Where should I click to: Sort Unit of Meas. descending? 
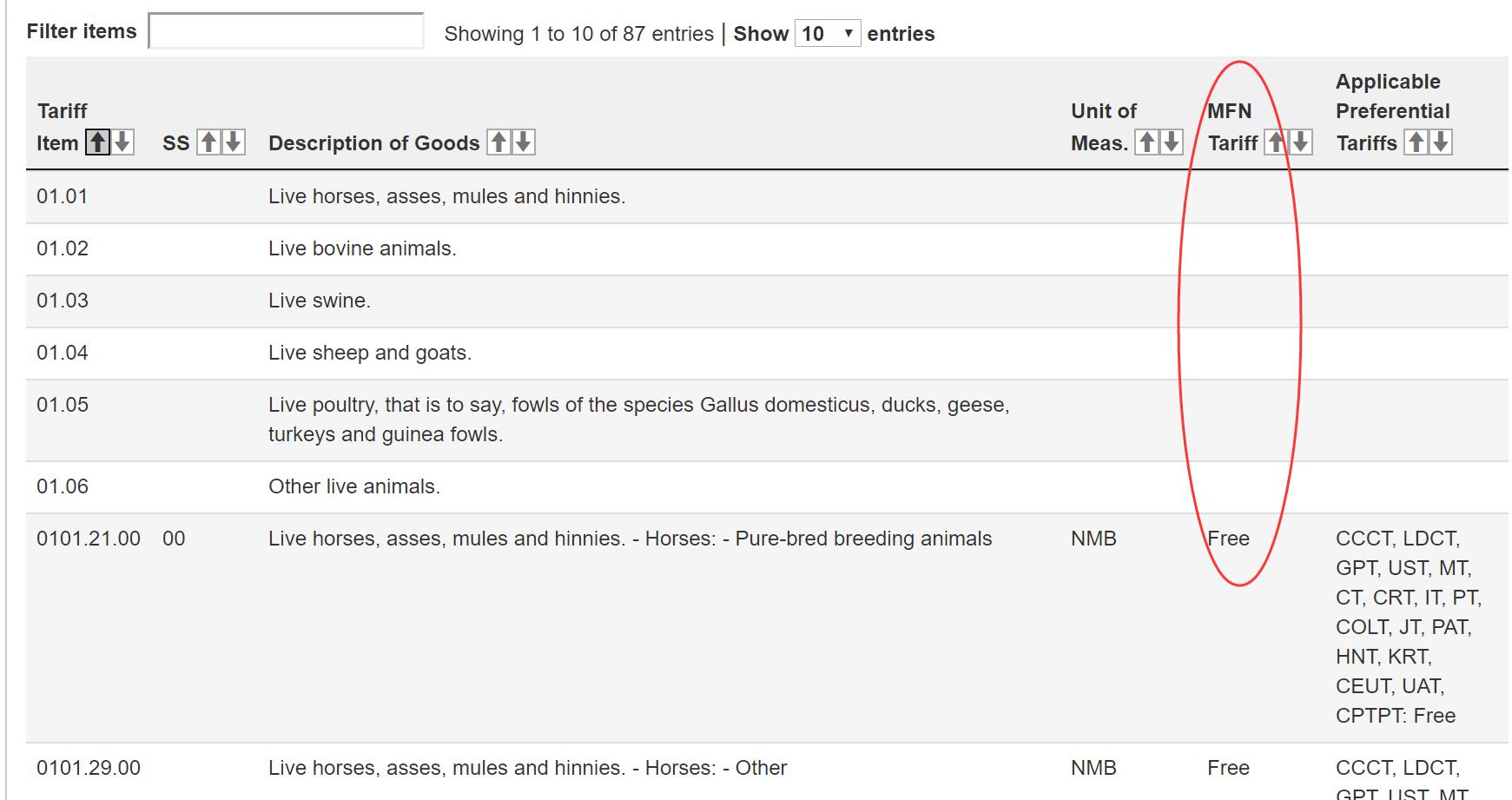tap(1172, 142)
